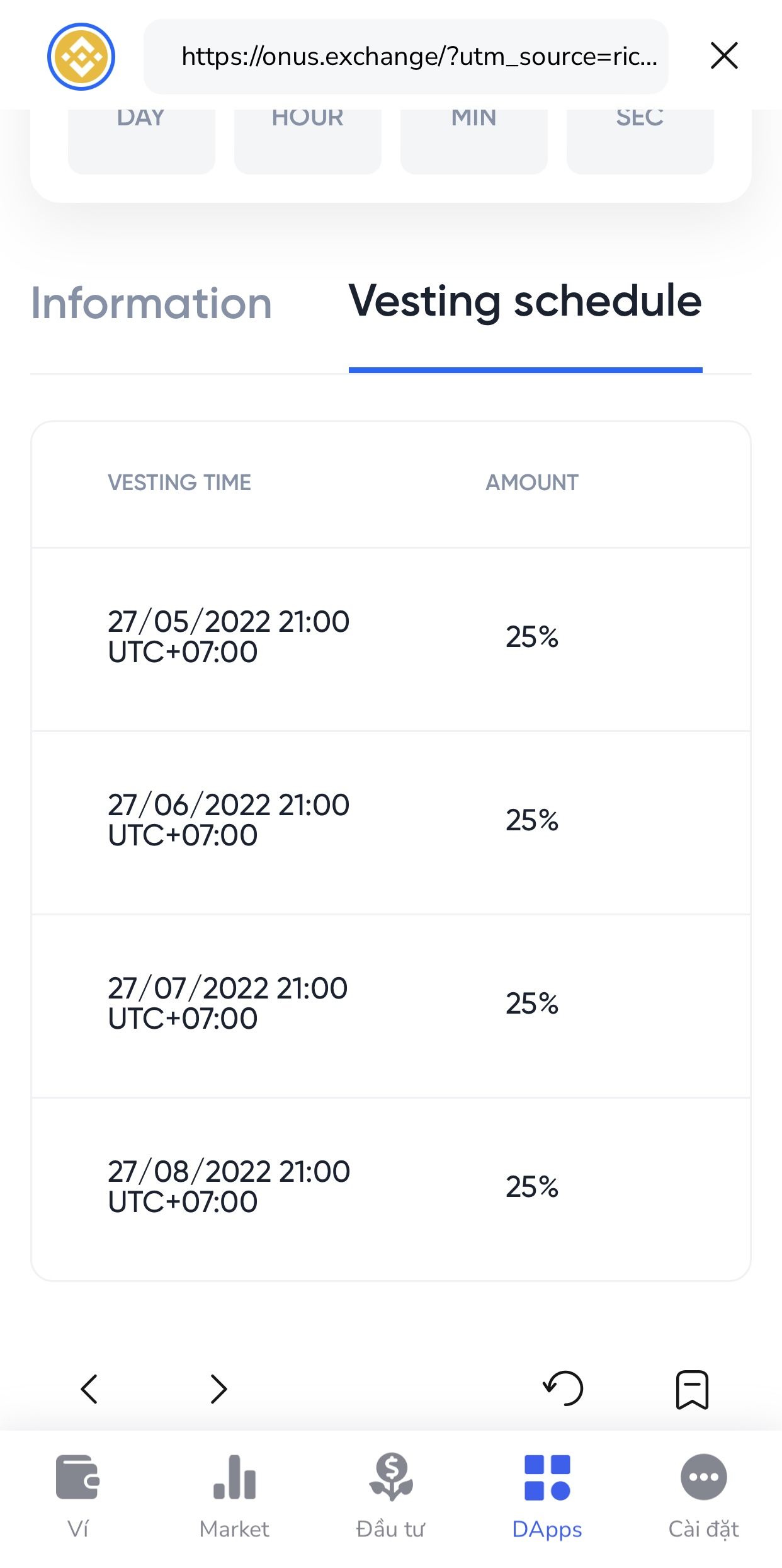Open the DApps section
The height and width of the screenshot is (1568, 782).
coord(547,1494)
